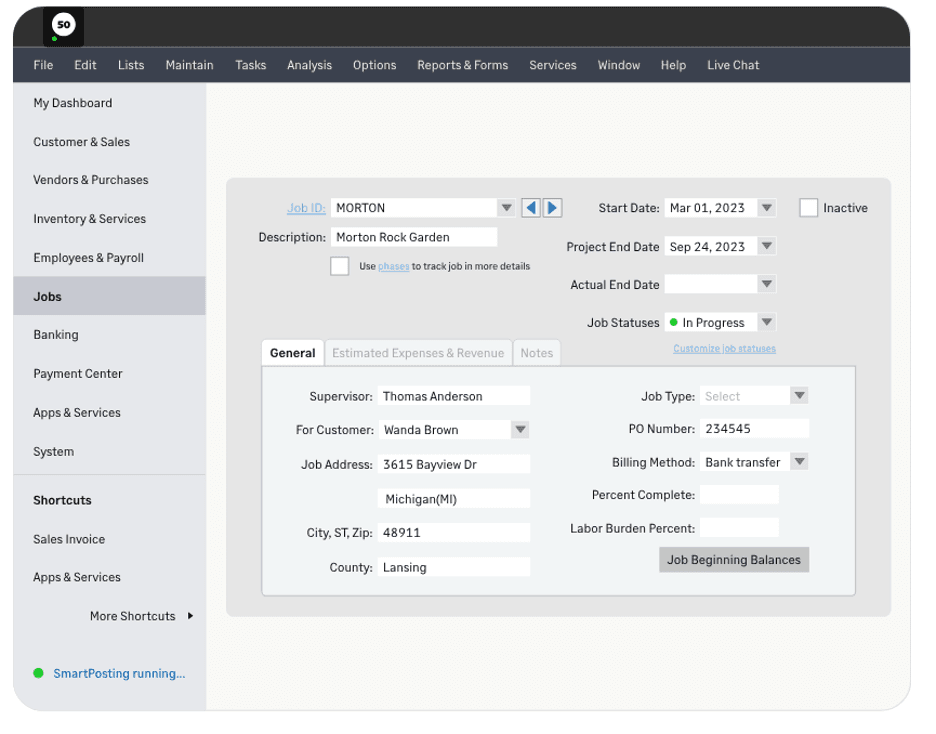Open the Start Date dropdown arrow
Screen dimensions: 936x734
pos(766,208)
